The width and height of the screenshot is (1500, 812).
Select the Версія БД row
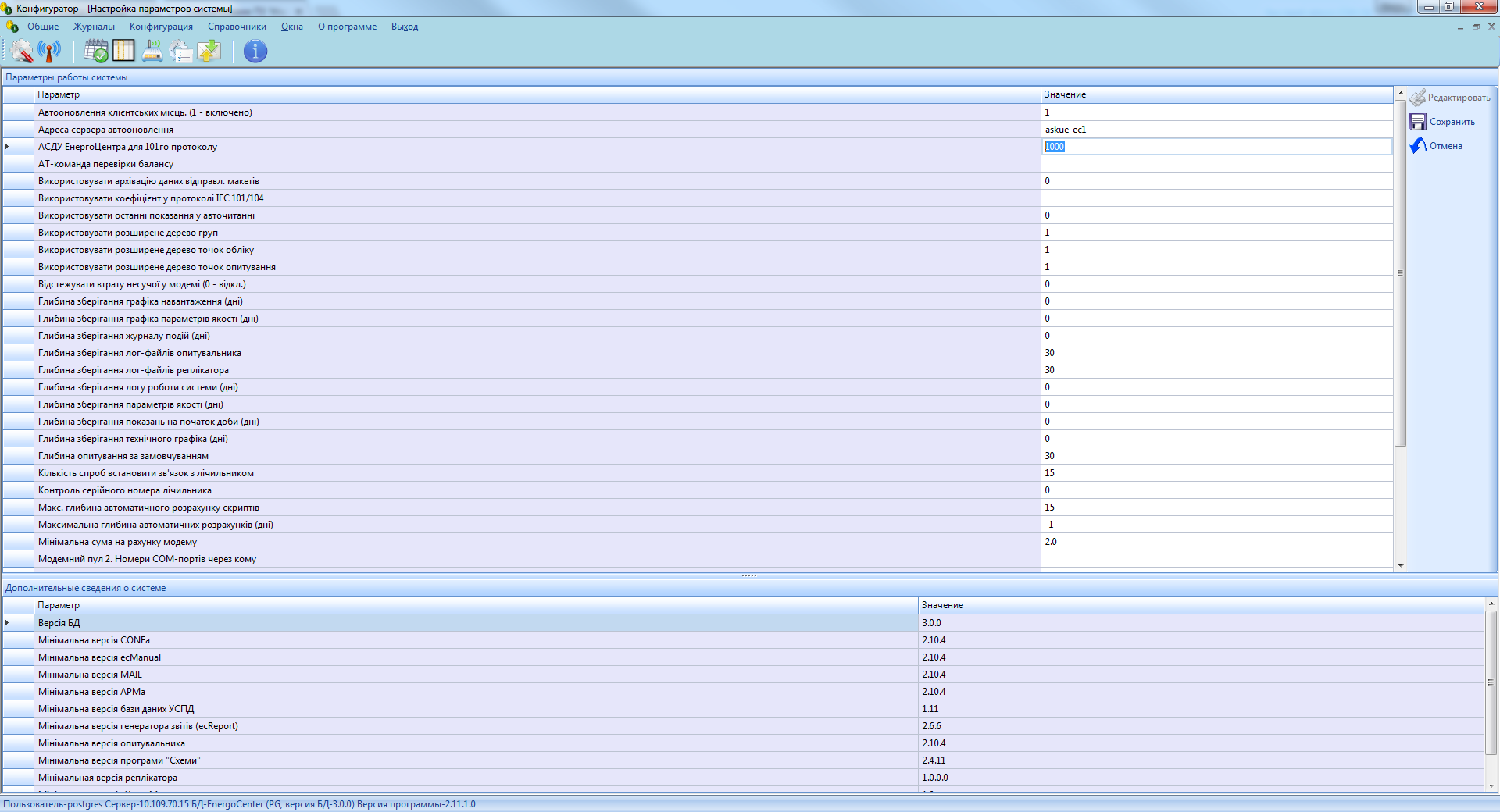[x=469, y=623]
